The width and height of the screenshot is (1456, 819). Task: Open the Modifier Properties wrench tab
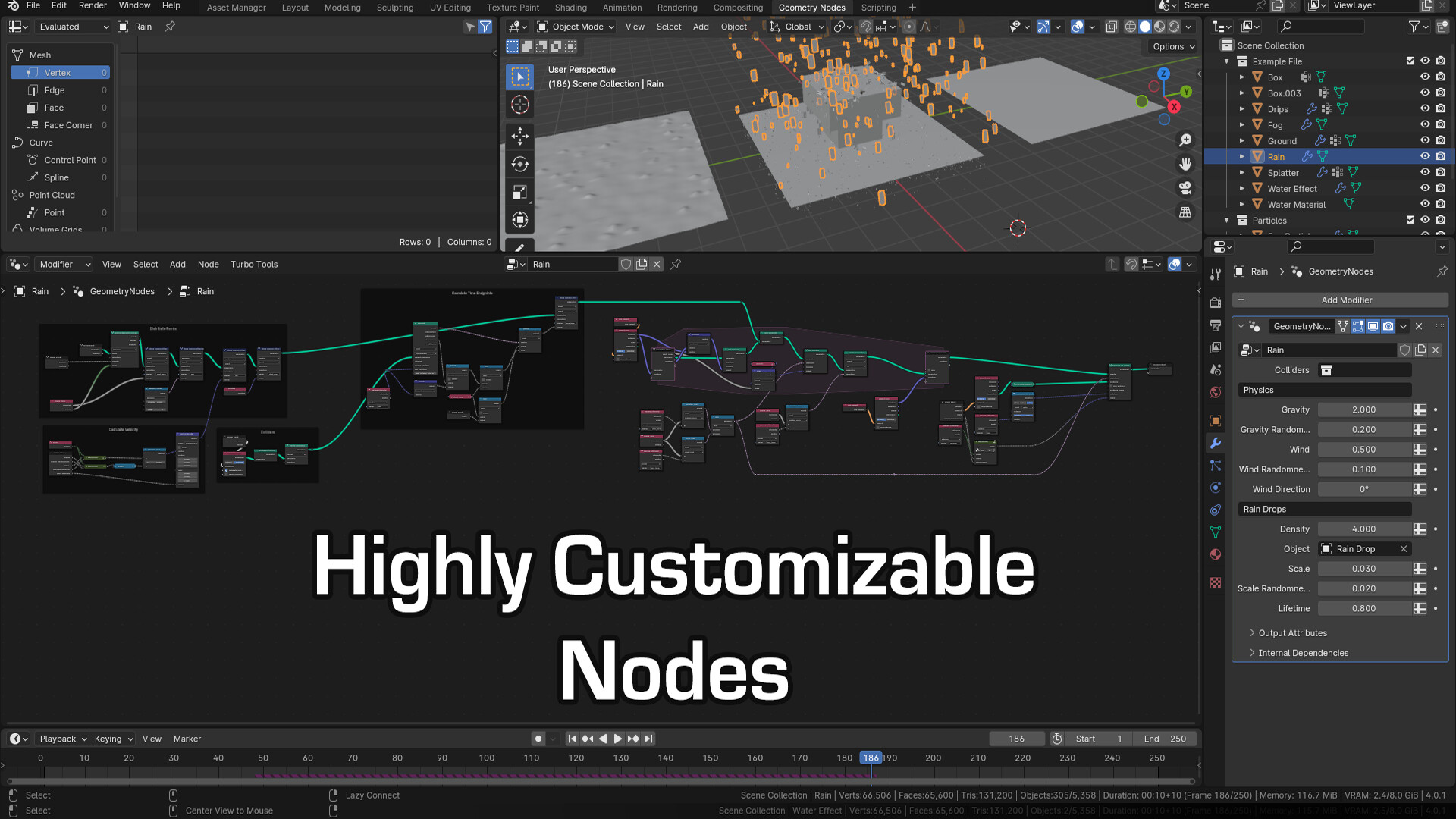(1216, 444)
